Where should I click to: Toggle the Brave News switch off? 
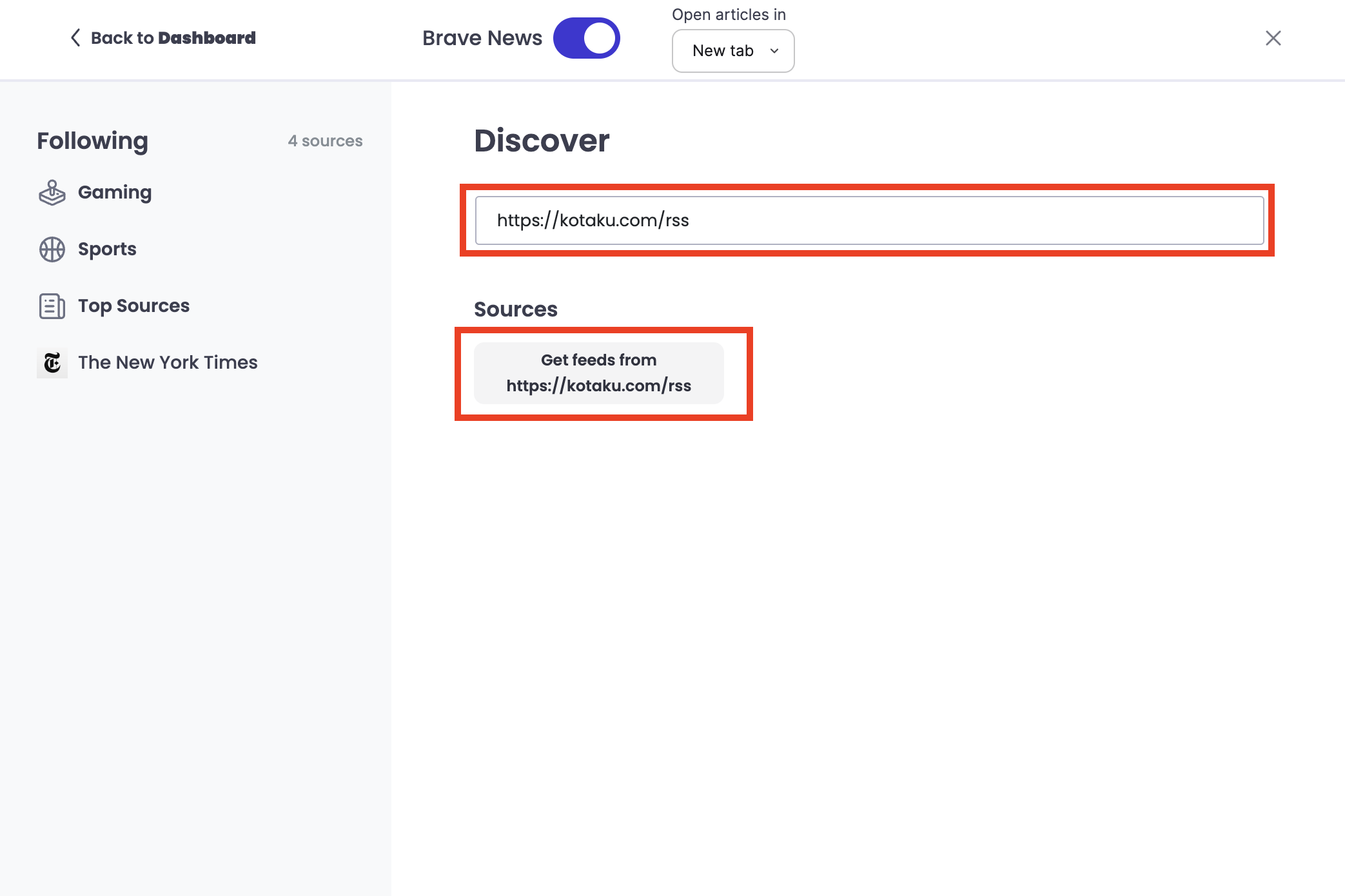(x=586, y=38)
